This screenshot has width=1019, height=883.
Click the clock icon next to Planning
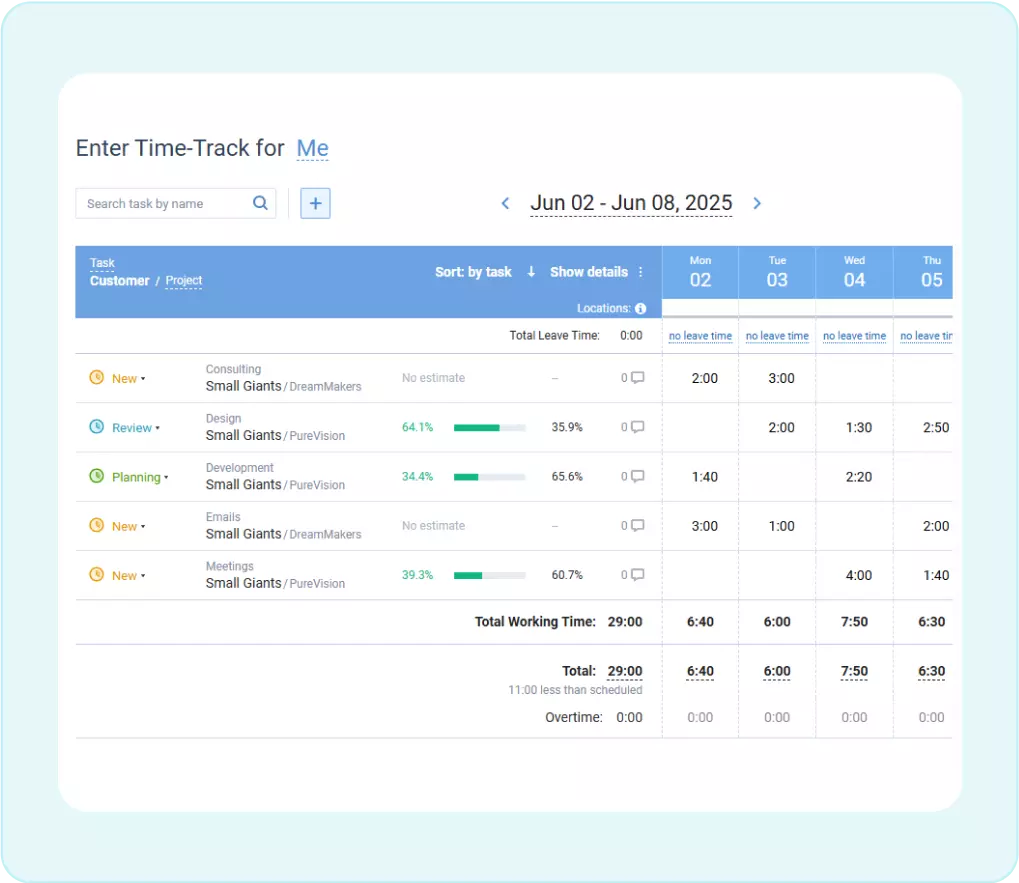click(x=97, y=476)
